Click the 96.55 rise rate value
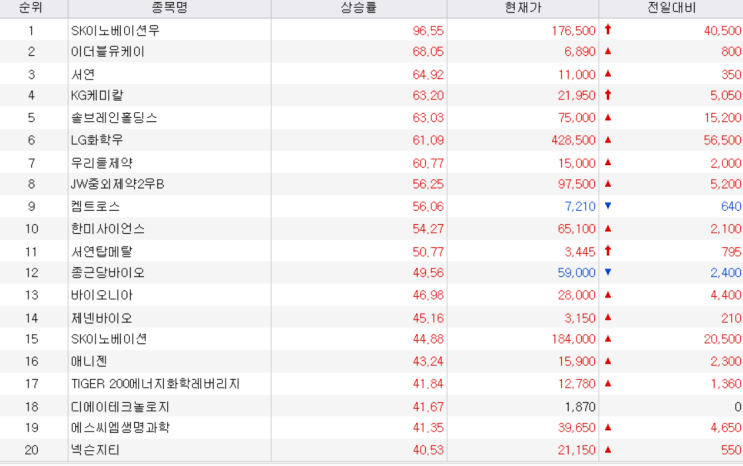The image size is (743, 466). [428, 31]
